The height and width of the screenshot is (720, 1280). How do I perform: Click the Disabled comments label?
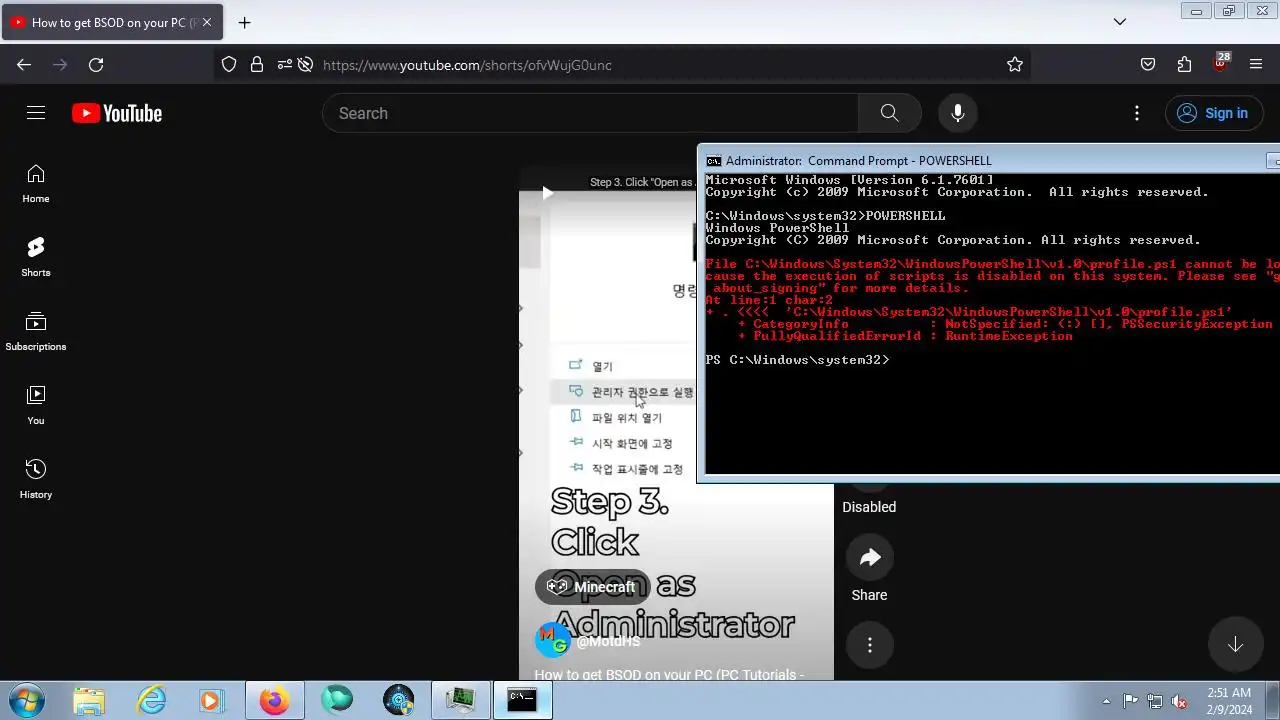point(869,507)
